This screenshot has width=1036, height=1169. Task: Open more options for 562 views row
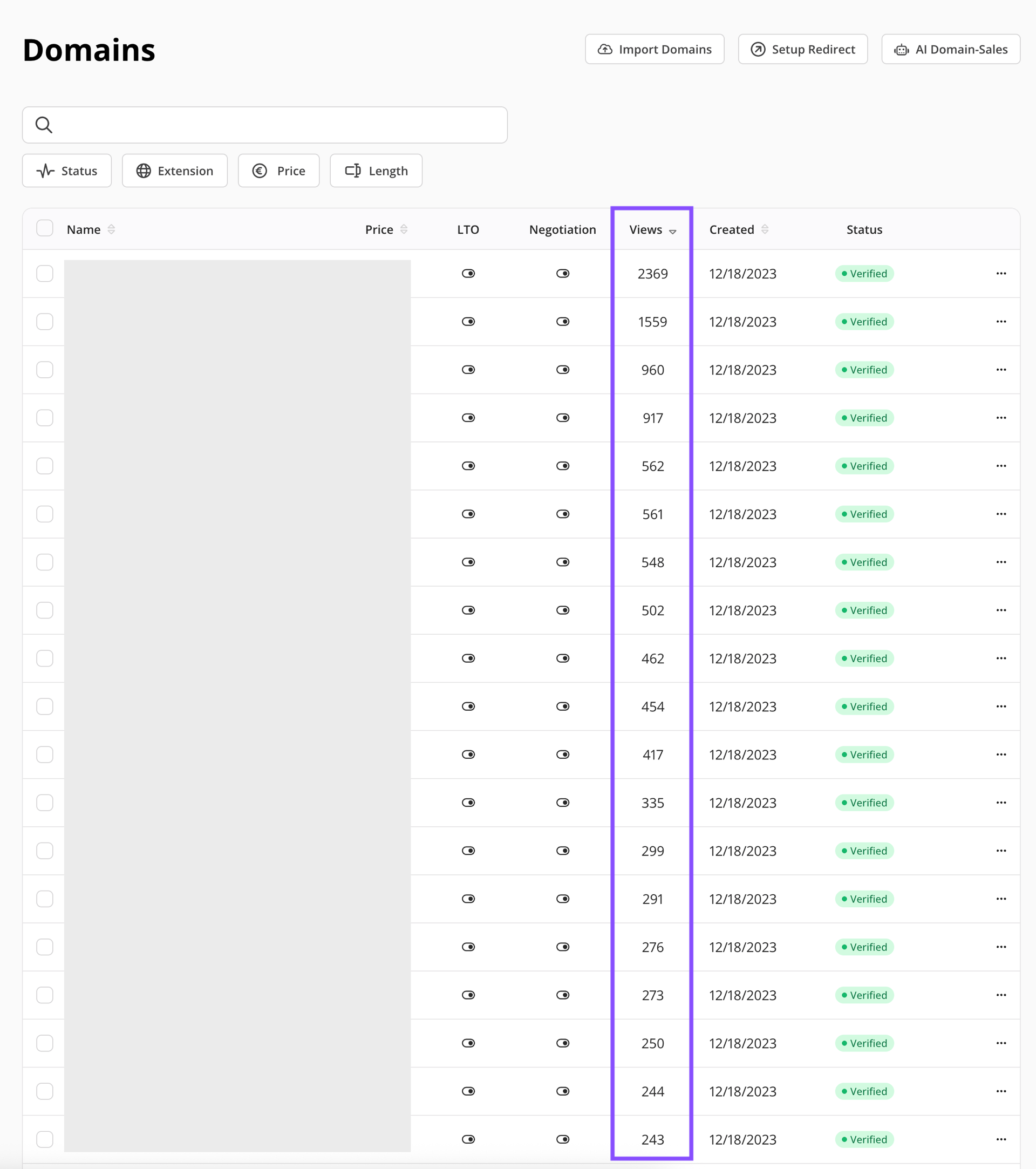pyautogui.click(x=1000, y=466)
